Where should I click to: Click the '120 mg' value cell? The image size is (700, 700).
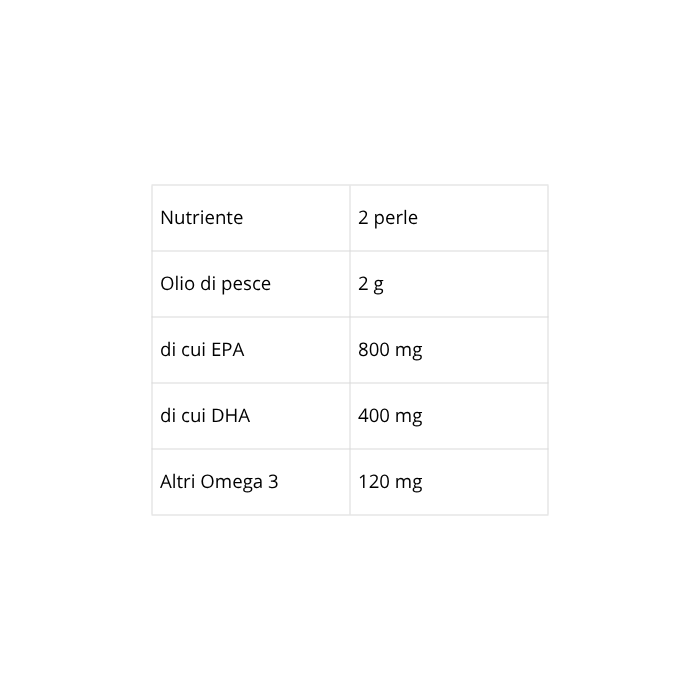[390, 482]
